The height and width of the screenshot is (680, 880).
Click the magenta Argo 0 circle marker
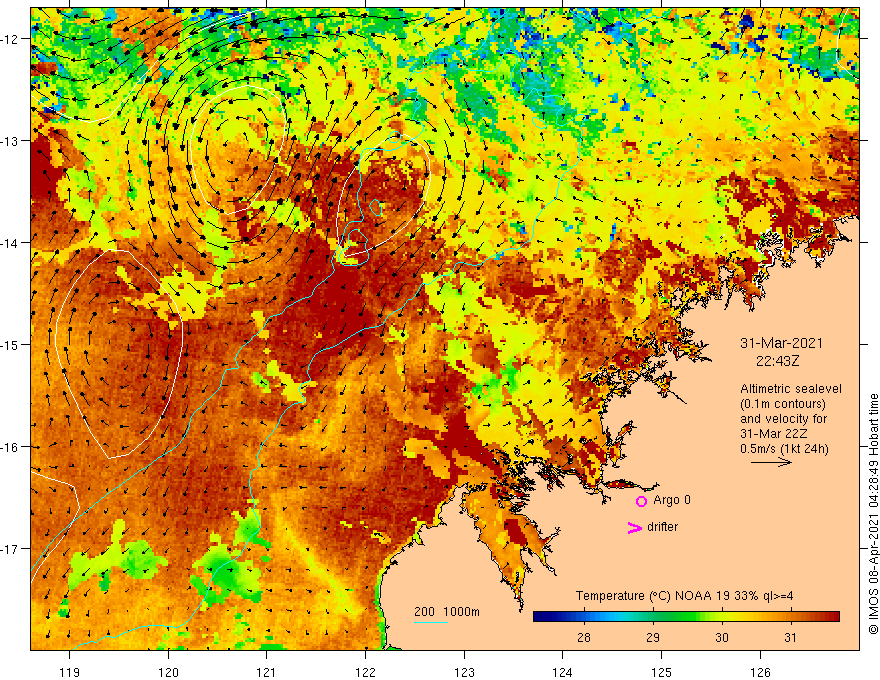click(641, 501)
